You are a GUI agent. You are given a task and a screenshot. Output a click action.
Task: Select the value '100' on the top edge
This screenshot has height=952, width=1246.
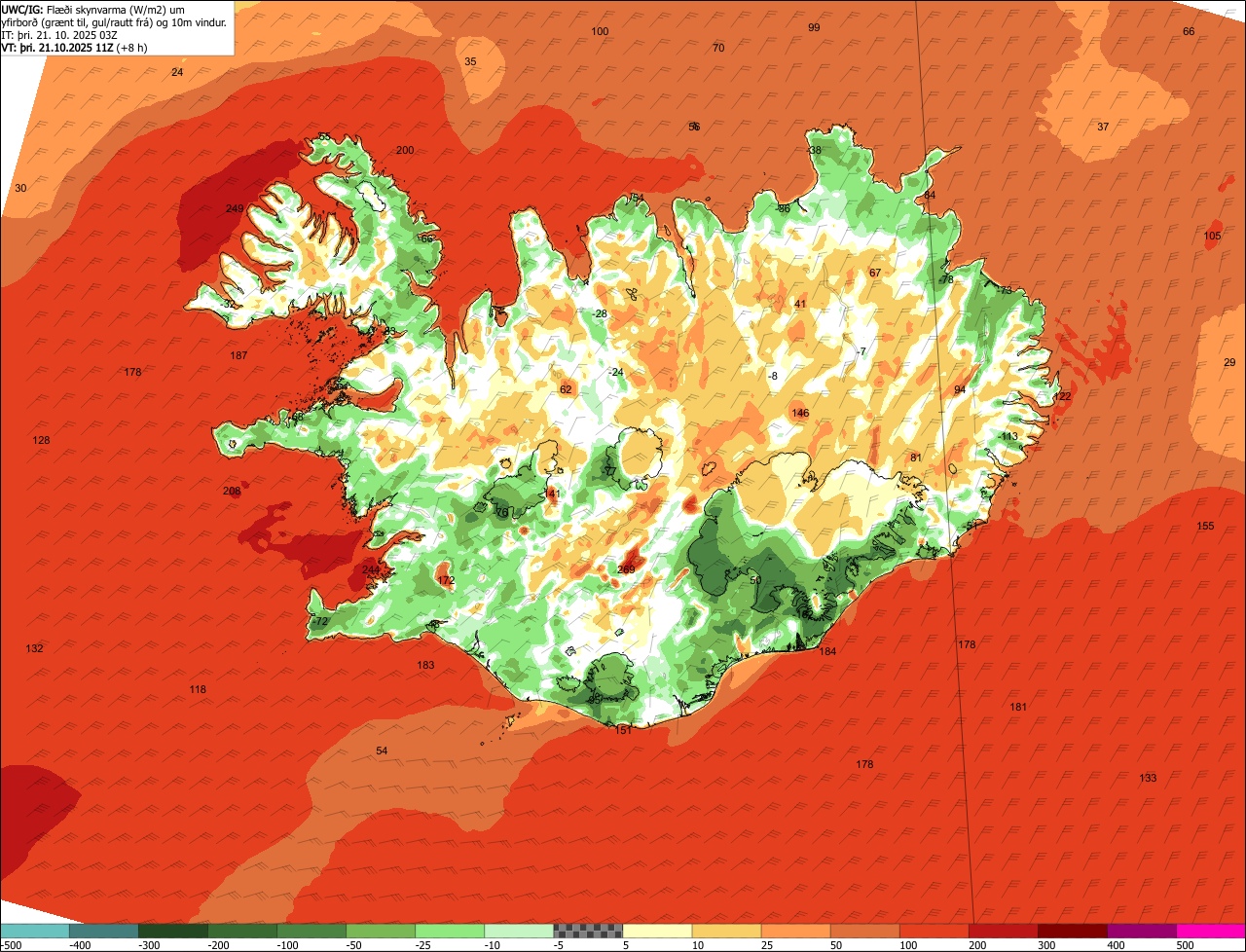(x=600, y=31)
